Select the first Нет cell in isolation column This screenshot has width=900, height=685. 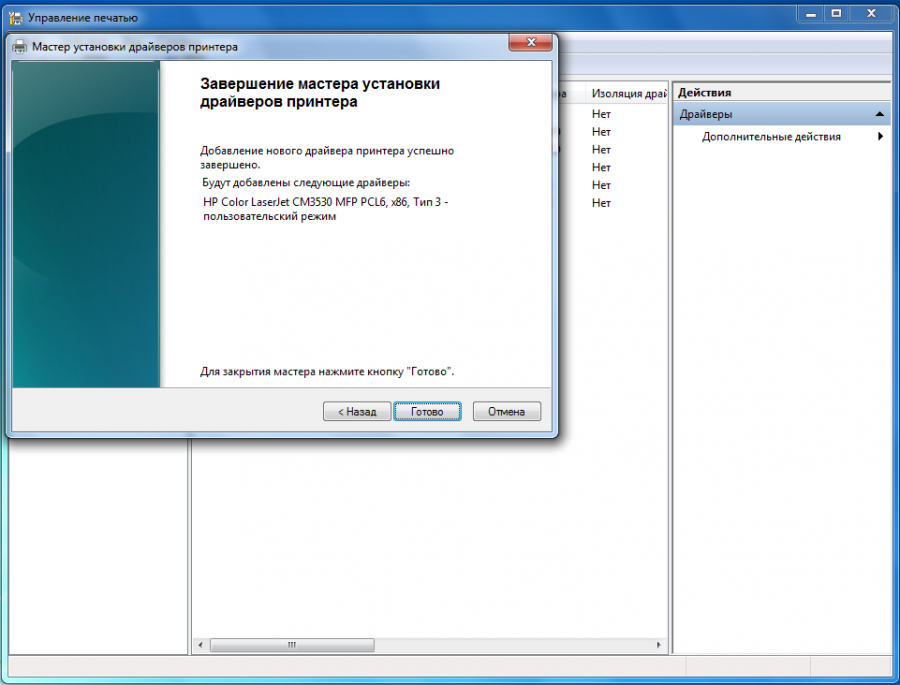coord(601,114)
